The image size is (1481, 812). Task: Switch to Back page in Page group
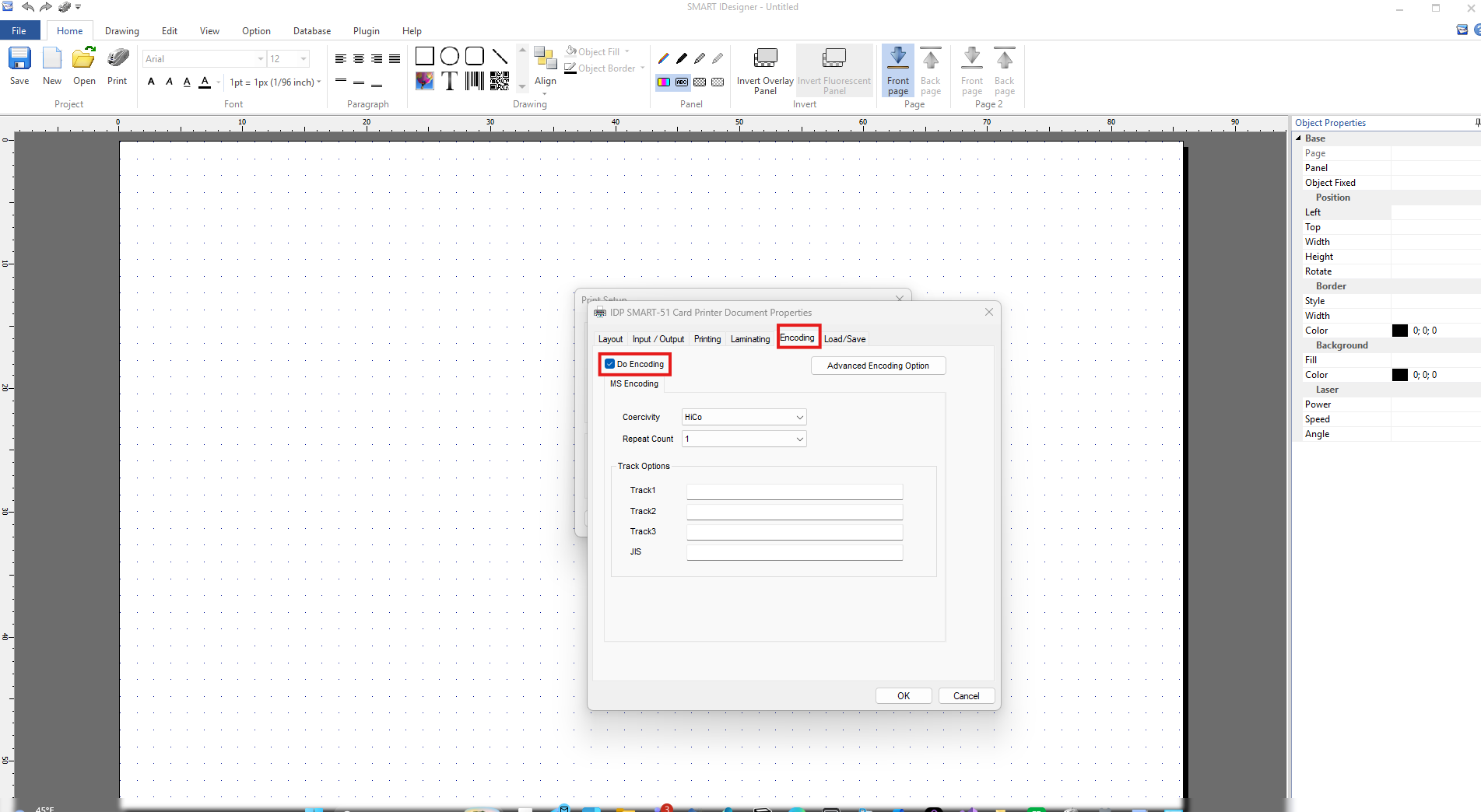931,71
